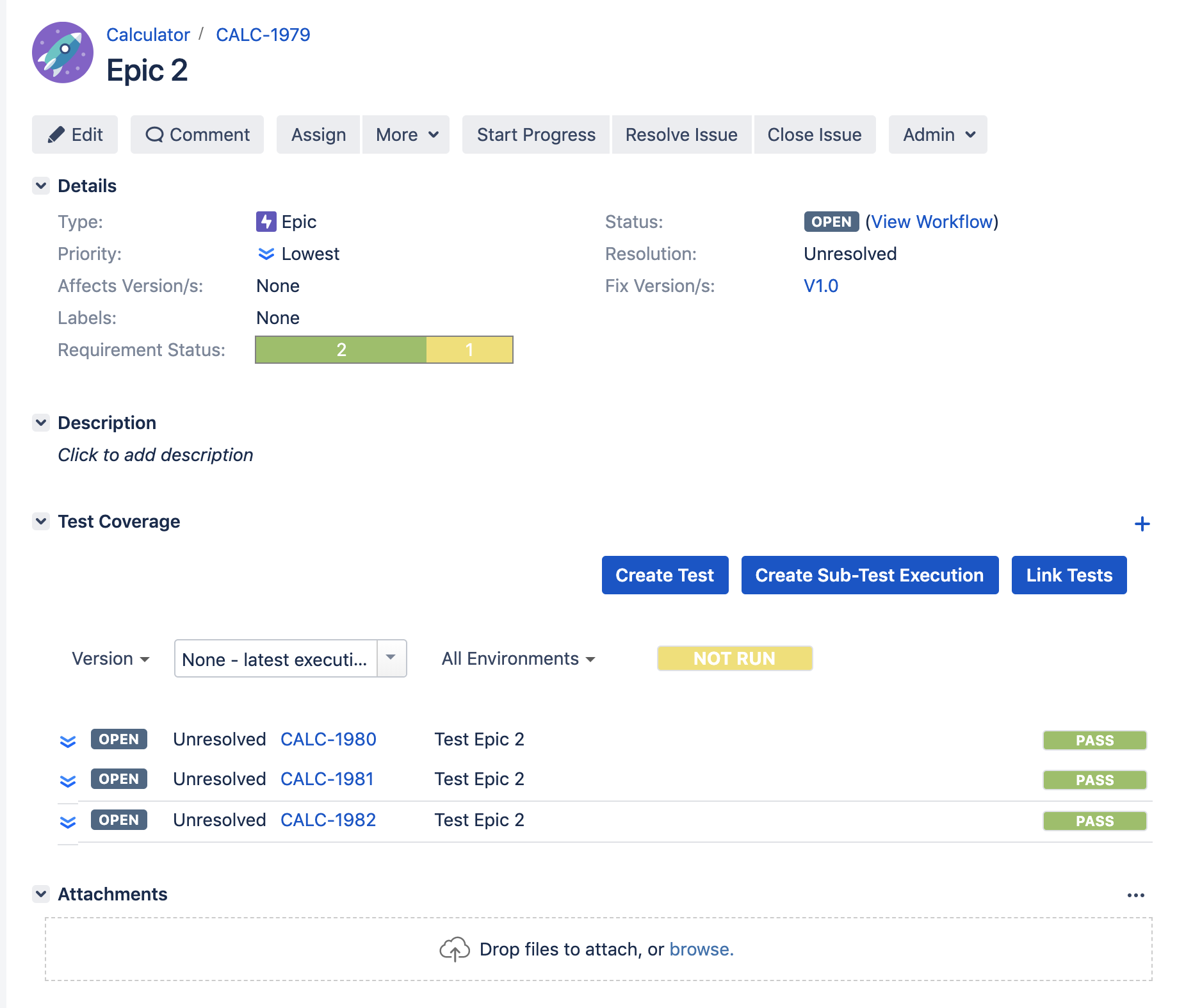Open the Admin menu

click(937, 134)
